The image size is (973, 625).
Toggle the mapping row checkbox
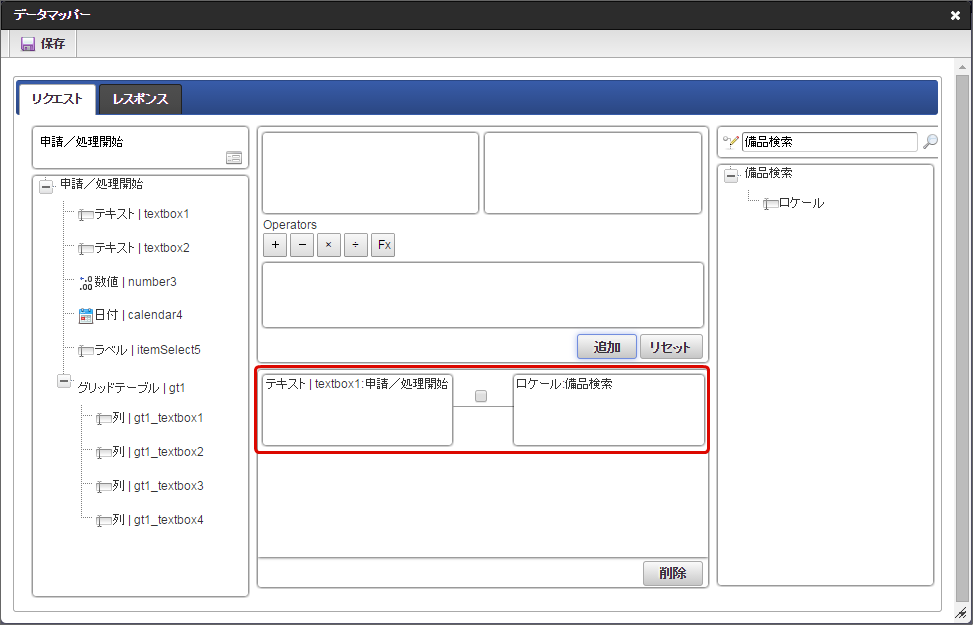point(481,396)
